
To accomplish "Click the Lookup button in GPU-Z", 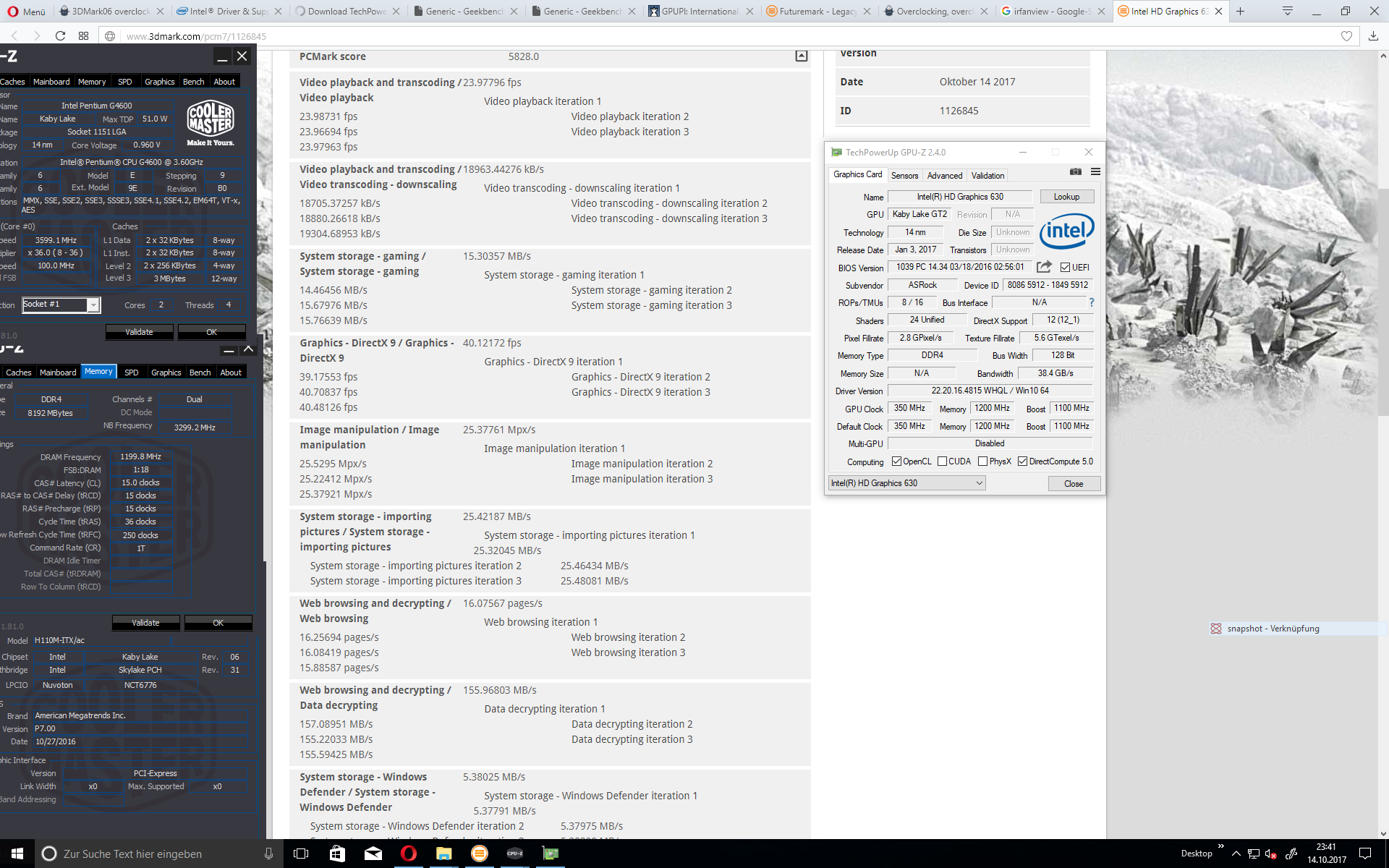I will [x=1066, y=197].
